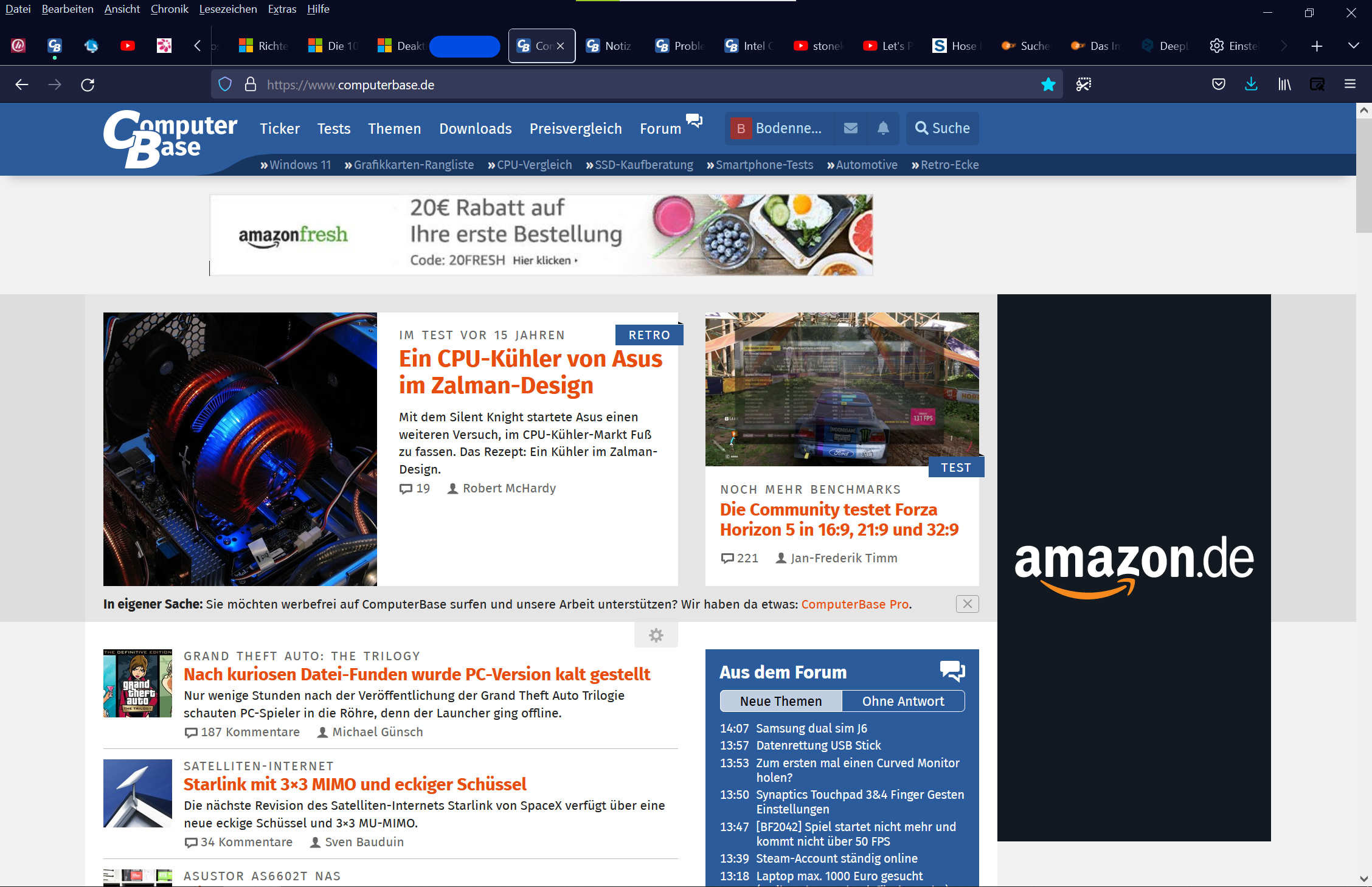Click the Suche search button
Screen dimensions: 1372x887
tap(942, 128)
